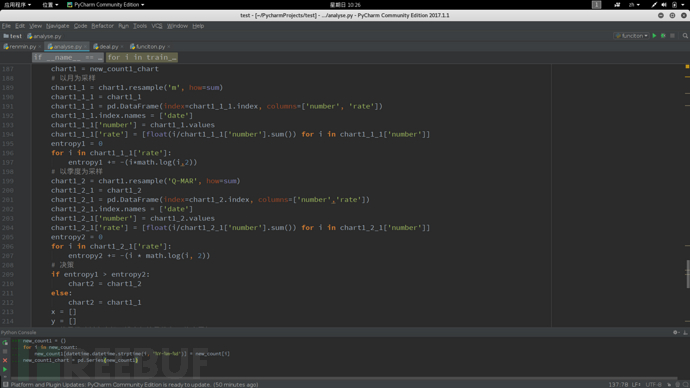Start debugging with the green bug icon
Screen dimensions: 690x388
pos(663,36)
